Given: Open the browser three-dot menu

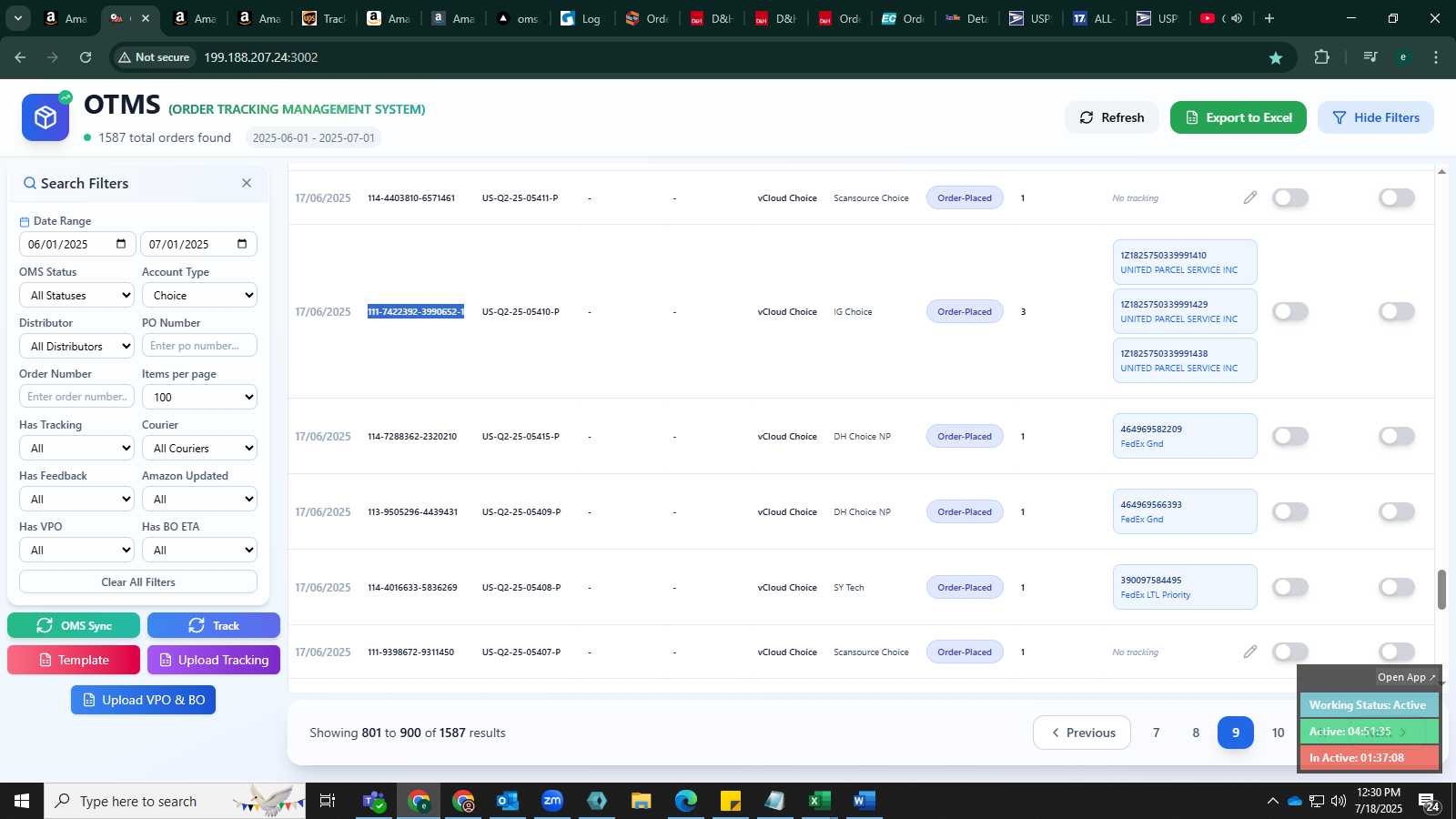Looking at the screenshot, I should pos(1436,57).
